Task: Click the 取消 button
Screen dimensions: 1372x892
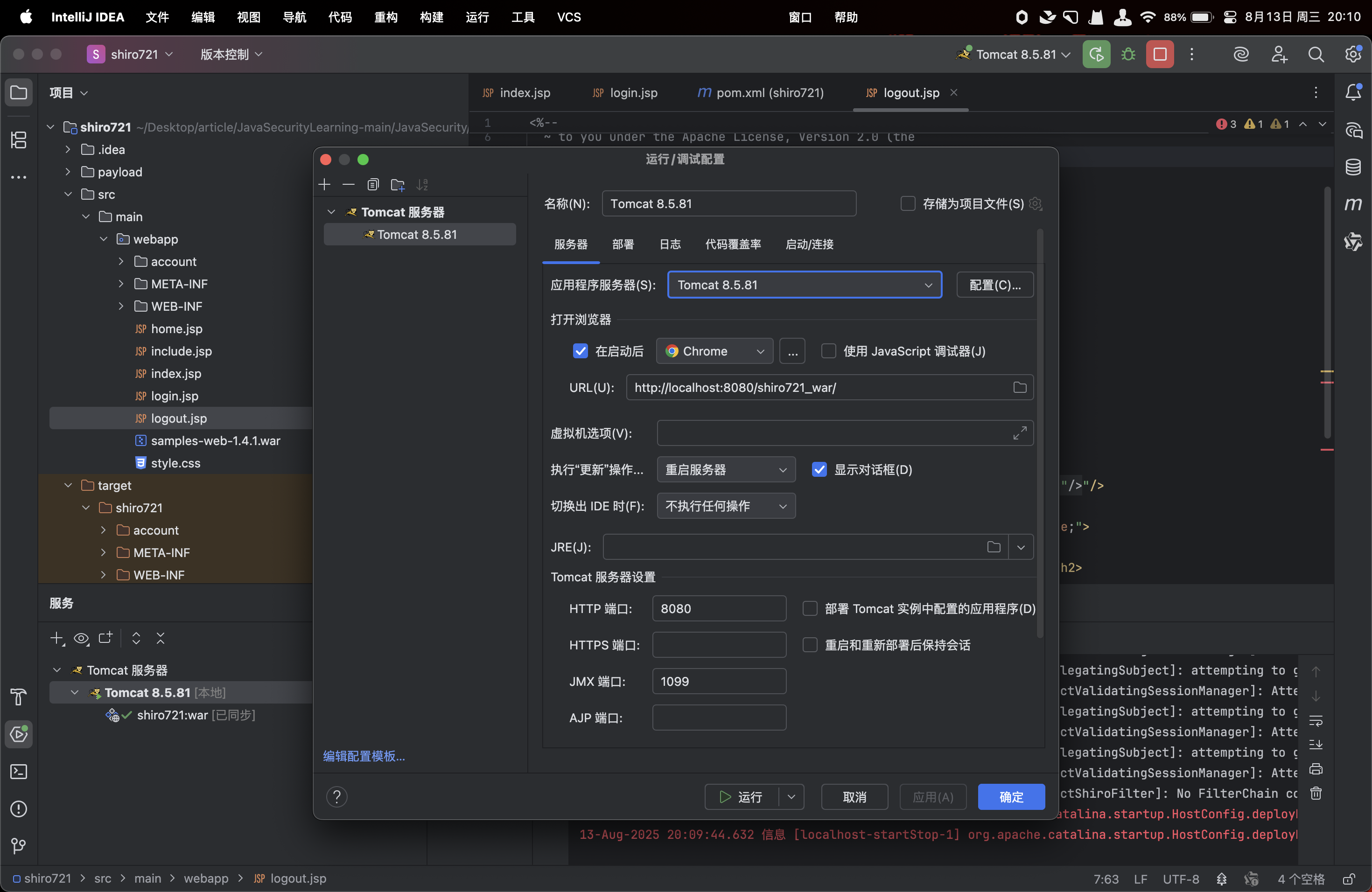Action: coord(854,796)
